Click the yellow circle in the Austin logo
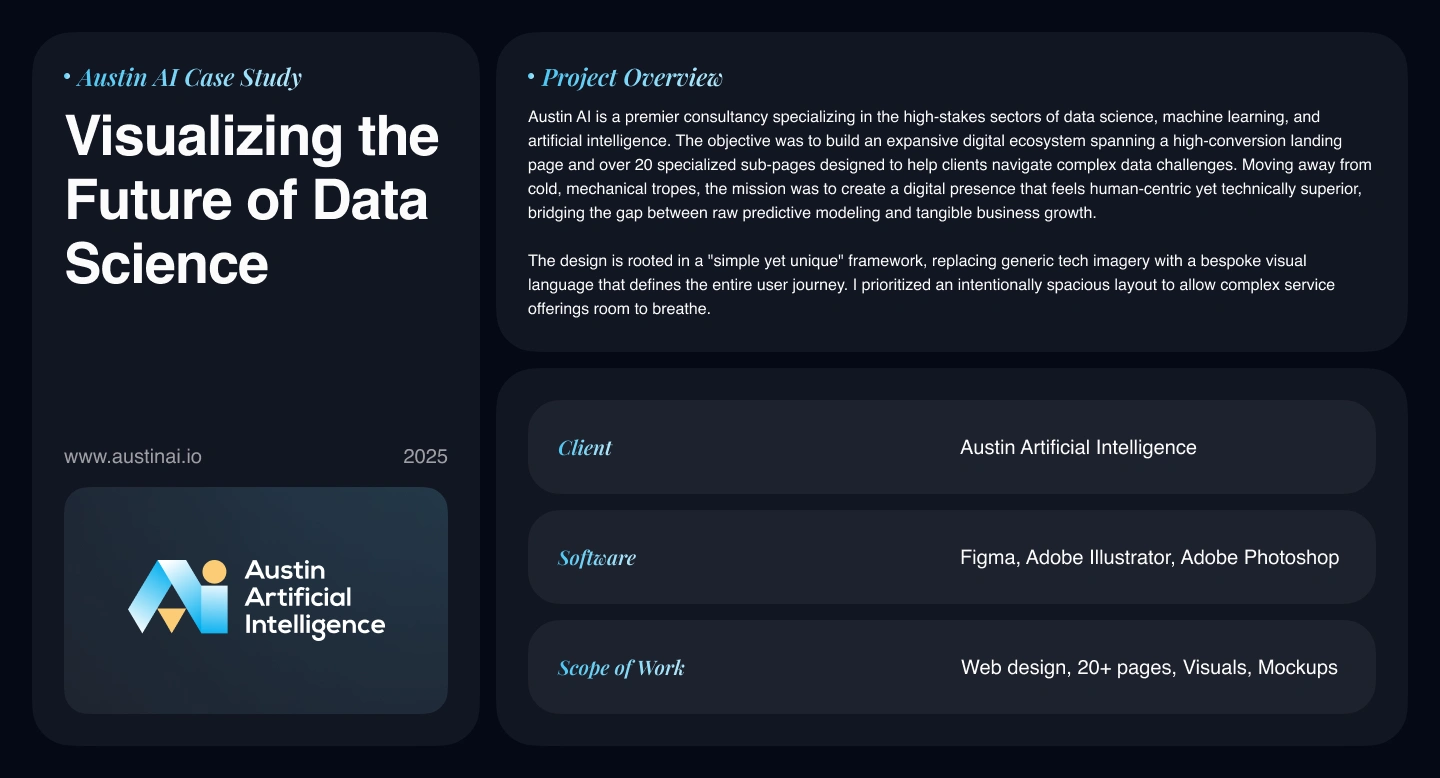 [215, 573]
